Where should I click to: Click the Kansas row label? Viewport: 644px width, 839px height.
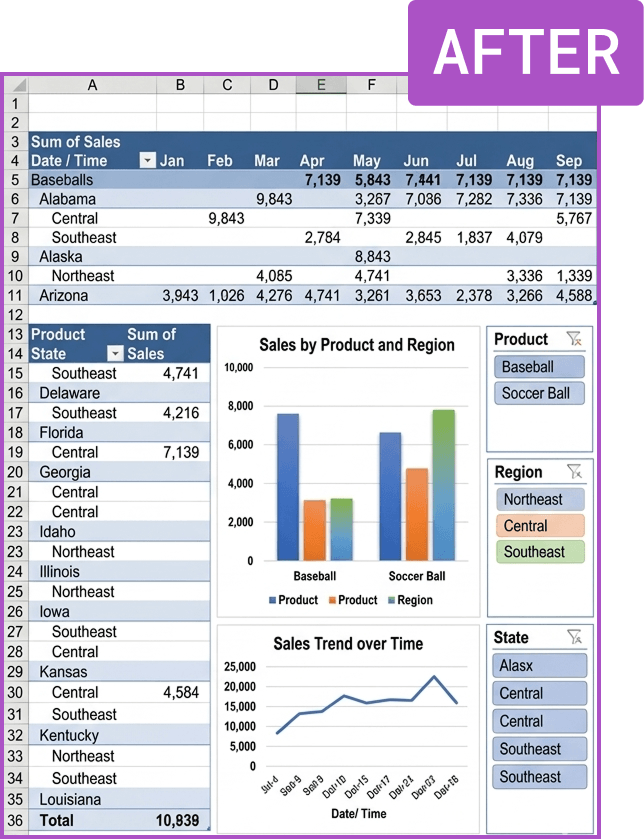point(63,672)
